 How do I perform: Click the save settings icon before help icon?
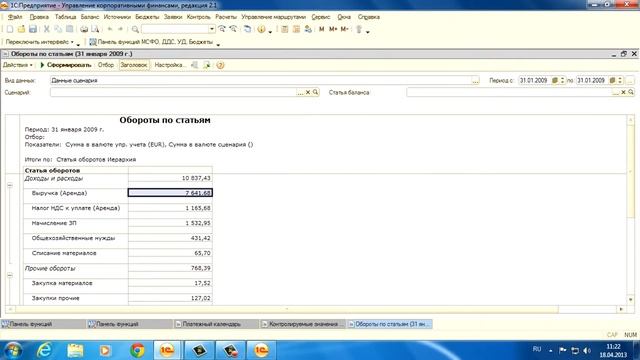pyautogui.click(x=207, y=65)
